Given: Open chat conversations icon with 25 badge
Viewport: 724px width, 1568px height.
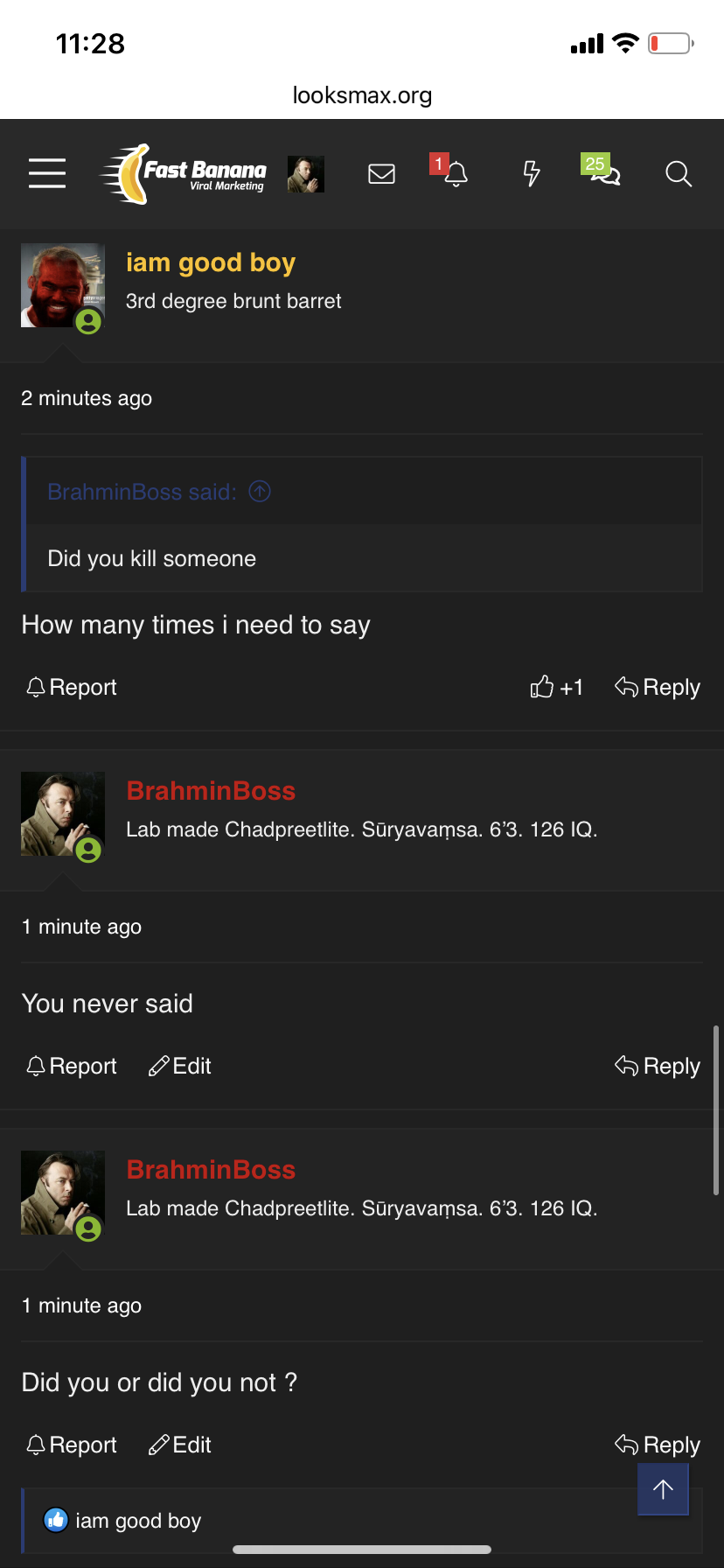Looking at the screenshot, I should tap(604, 173).
